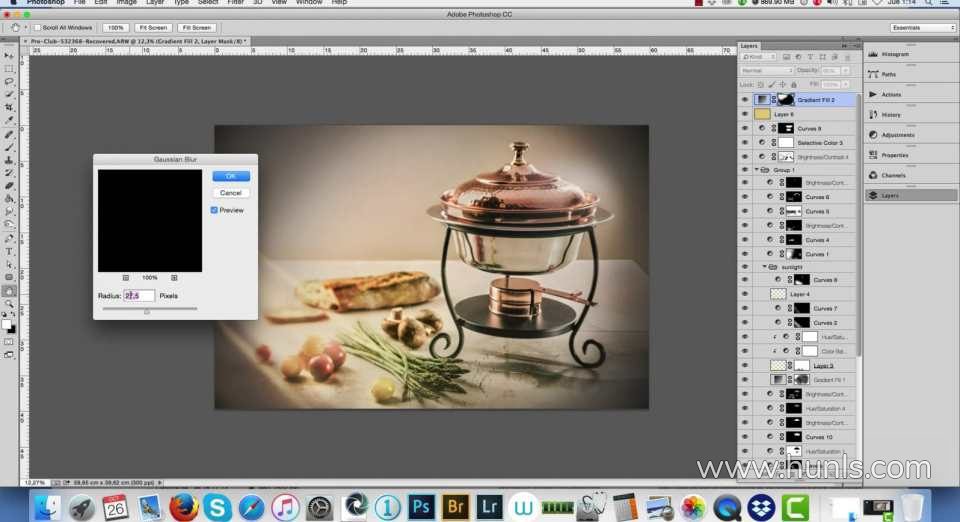Click OK in the Gaussian Blur dialog

pos(231,176)
